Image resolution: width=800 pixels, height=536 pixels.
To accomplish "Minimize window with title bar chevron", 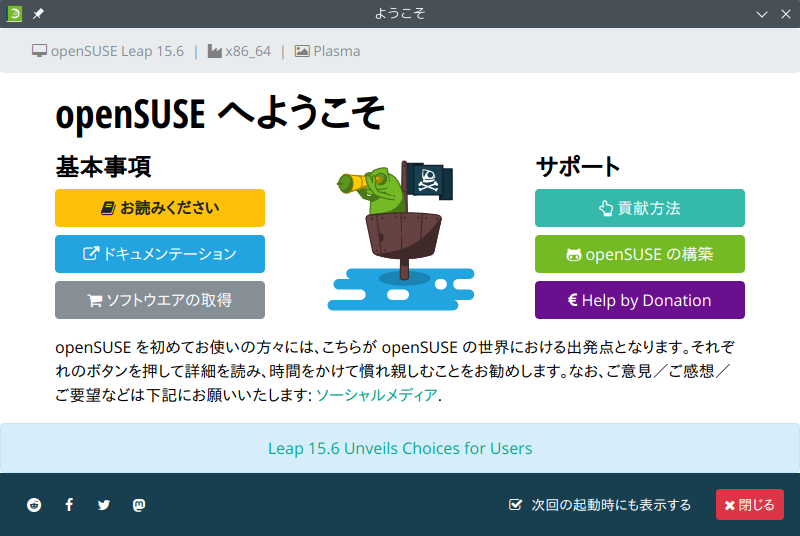I will (762, 14).
